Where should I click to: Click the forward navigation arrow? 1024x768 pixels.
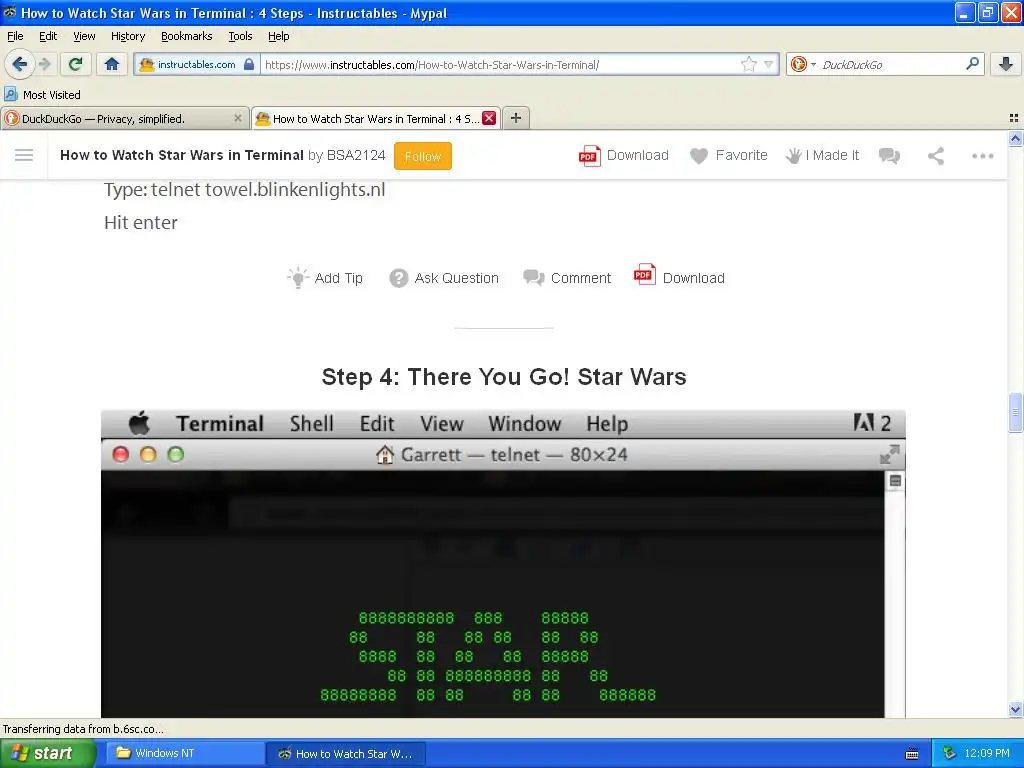[x=44, y=64]
